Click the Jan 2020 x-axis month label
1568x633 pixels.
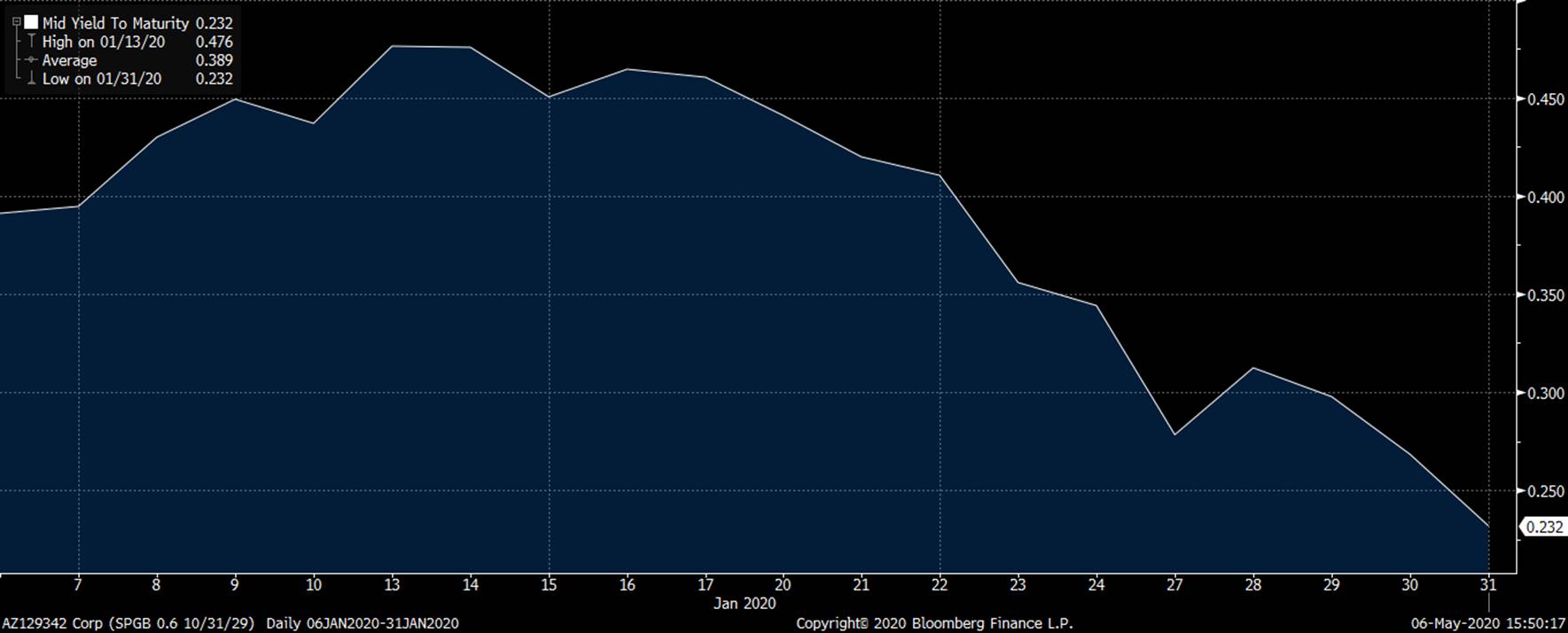pos(745,604)
